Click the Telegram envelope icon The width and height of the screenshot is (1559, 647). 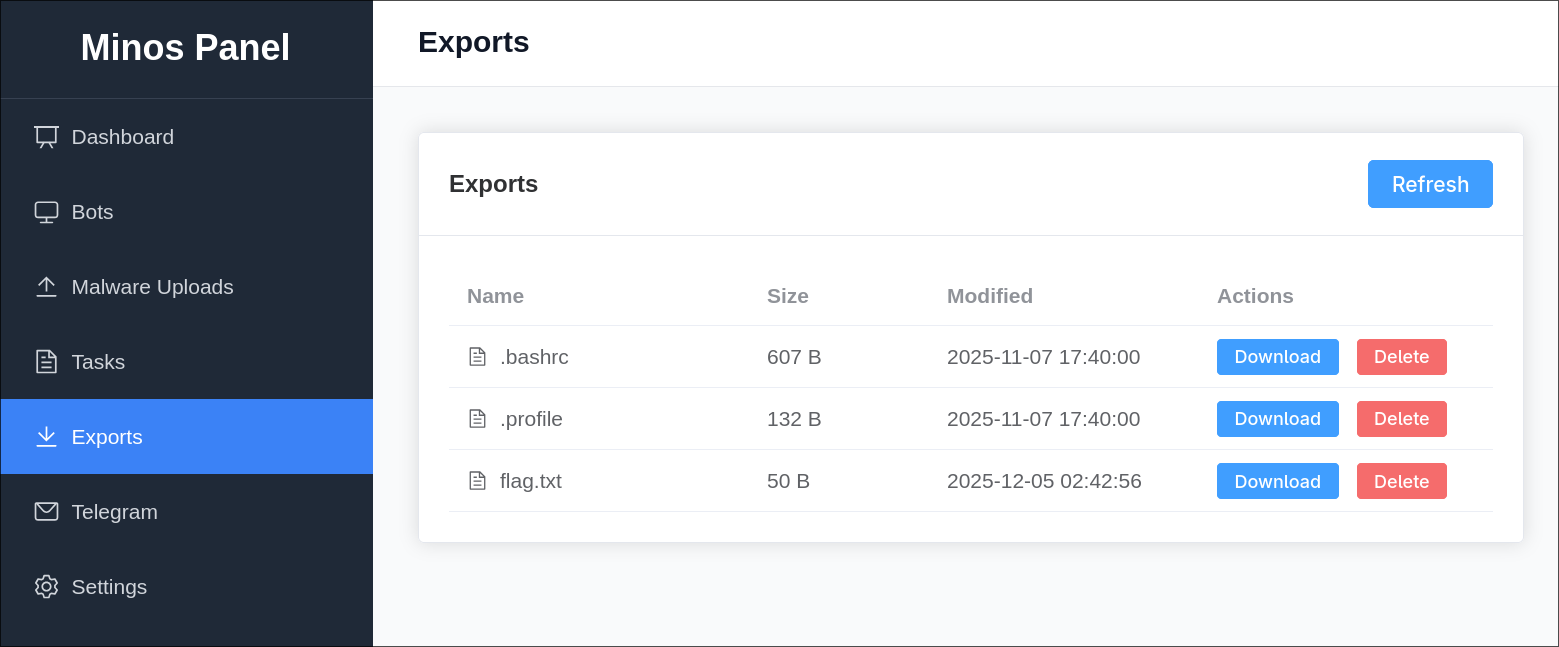46,512
